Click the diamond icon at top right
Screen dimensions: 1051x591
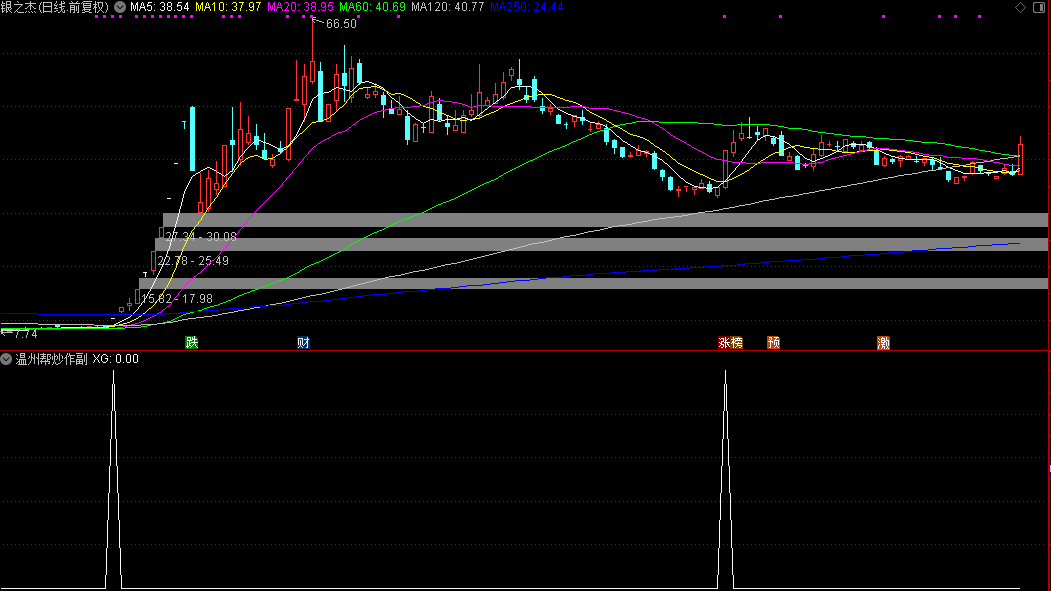point(1020,7)
